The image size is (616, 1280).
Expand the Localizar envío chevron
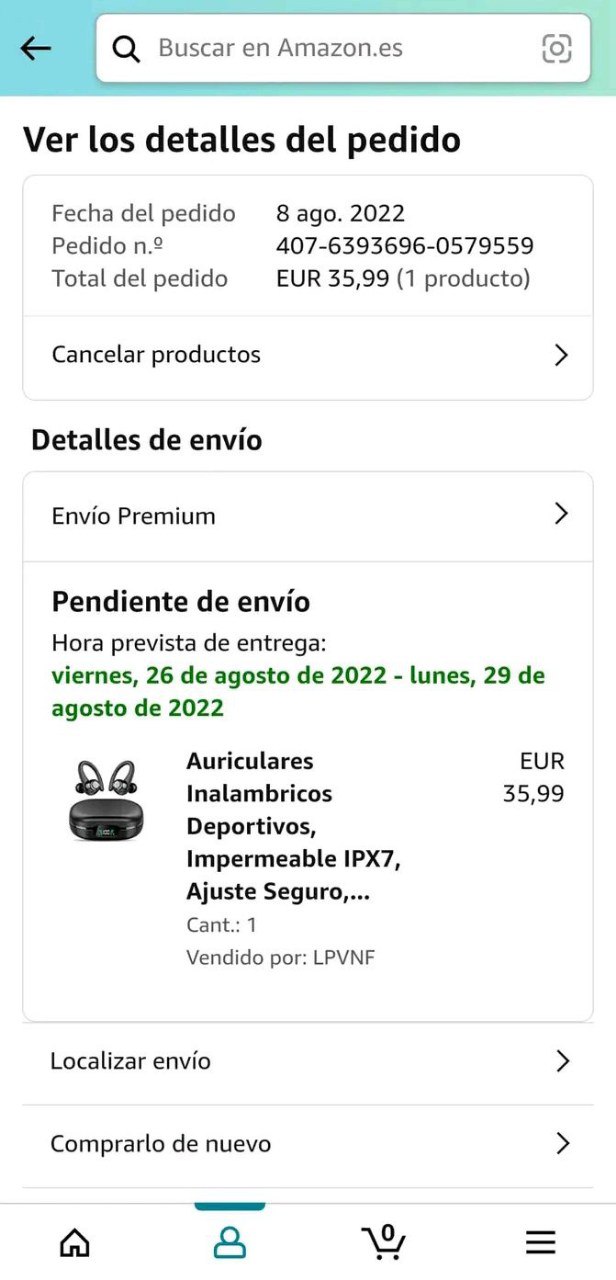pos(562,1061)
